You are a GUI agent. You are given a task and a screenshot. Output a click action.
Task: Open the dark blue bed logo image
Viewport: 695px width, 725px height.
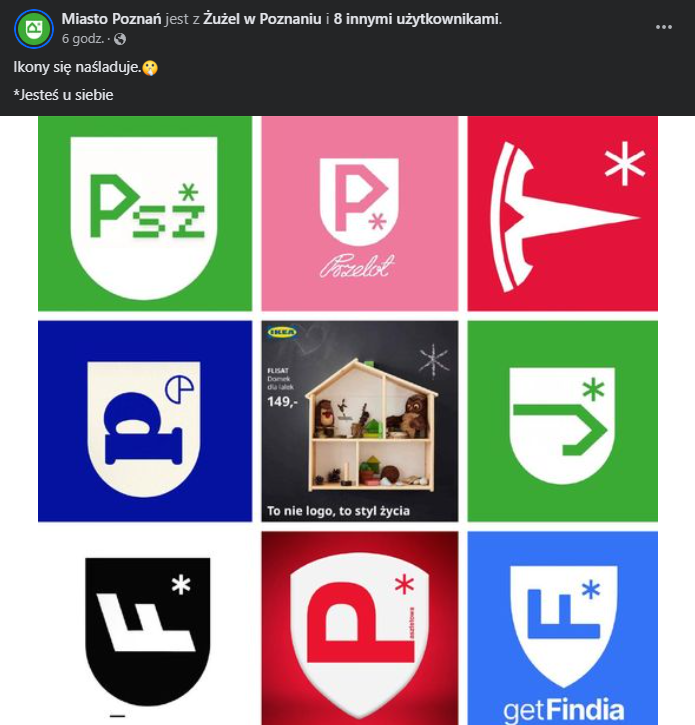click(145, 420)
